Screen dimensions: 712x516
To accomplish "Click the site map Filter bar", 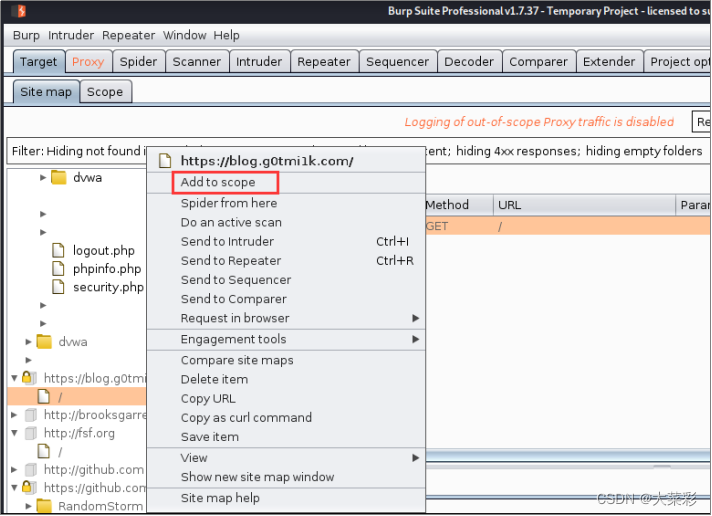I will coord(359,151).
